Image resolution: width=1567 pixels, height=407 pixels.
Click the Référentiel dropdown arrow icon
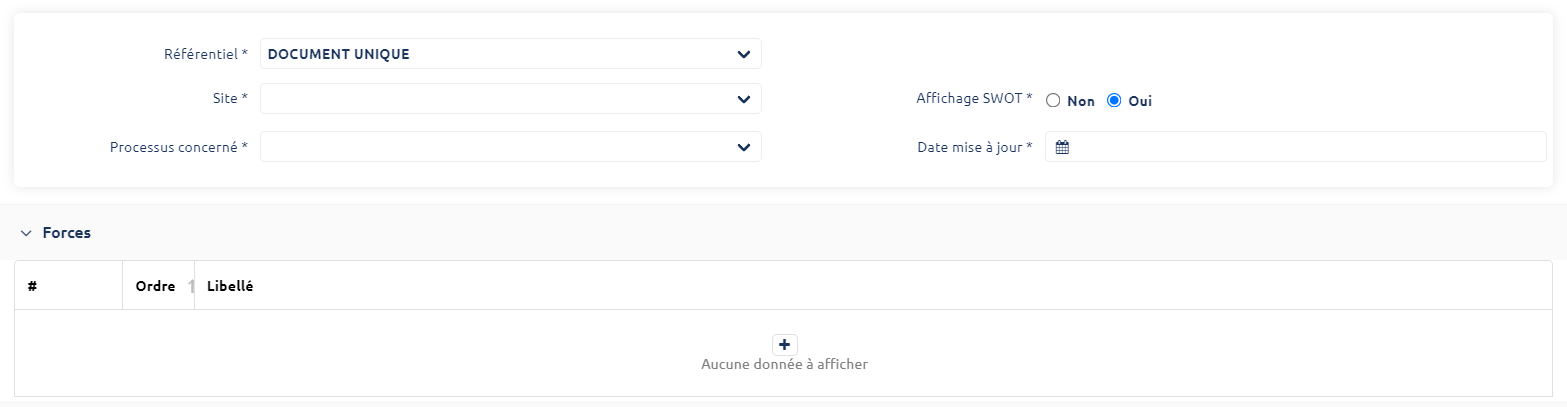[x=743, y=54]
